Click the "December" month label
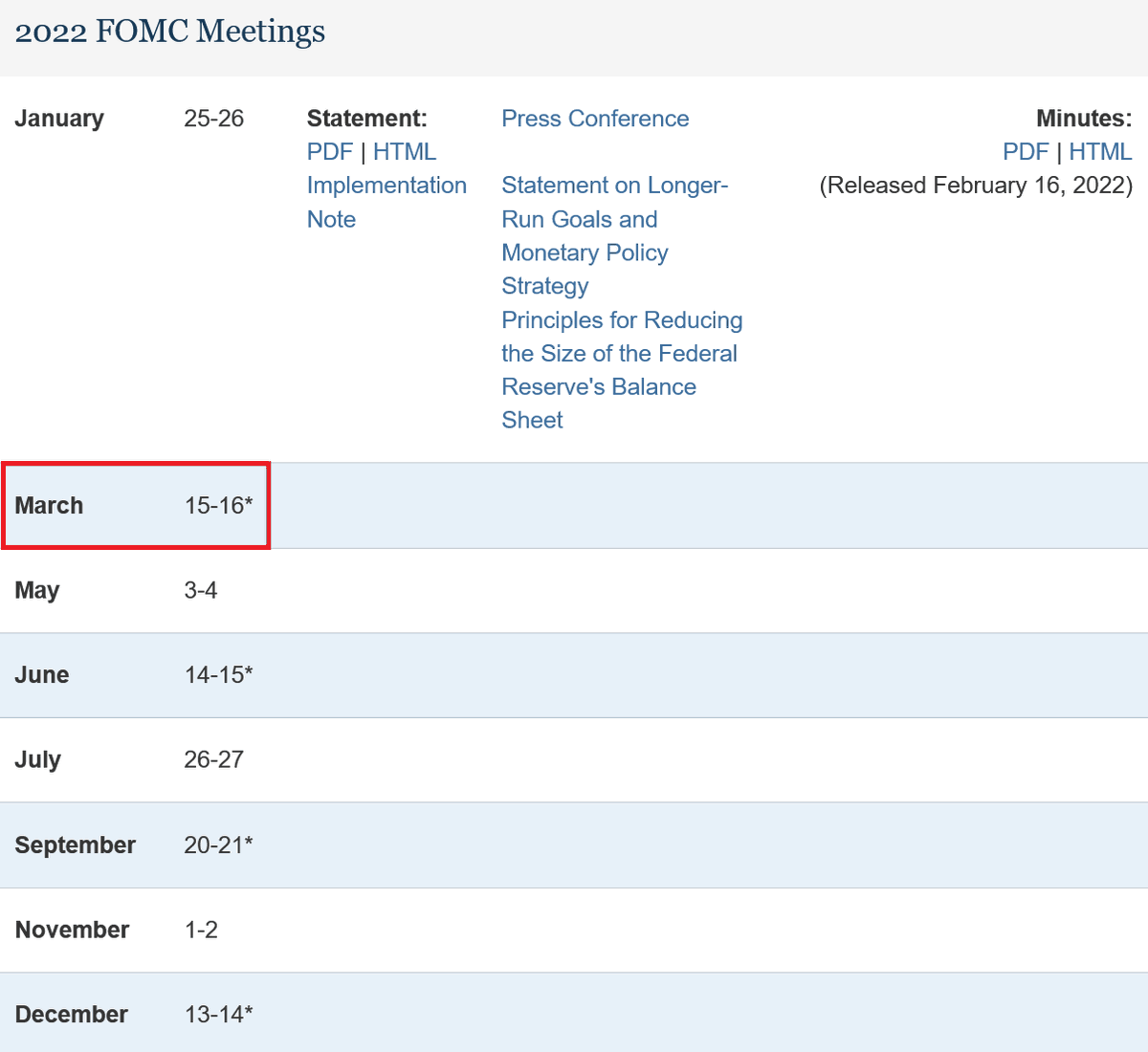 (x=72, y=1015)
